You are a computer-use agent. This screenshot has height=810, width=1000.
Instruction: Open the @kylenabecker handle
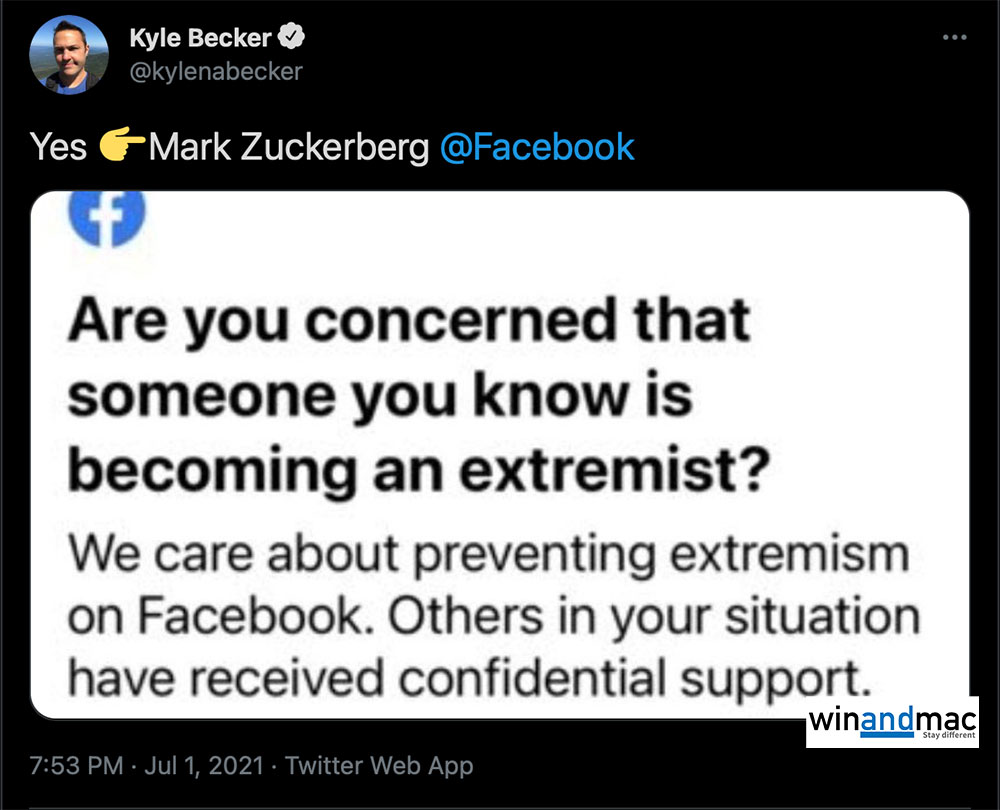(215, 71)
